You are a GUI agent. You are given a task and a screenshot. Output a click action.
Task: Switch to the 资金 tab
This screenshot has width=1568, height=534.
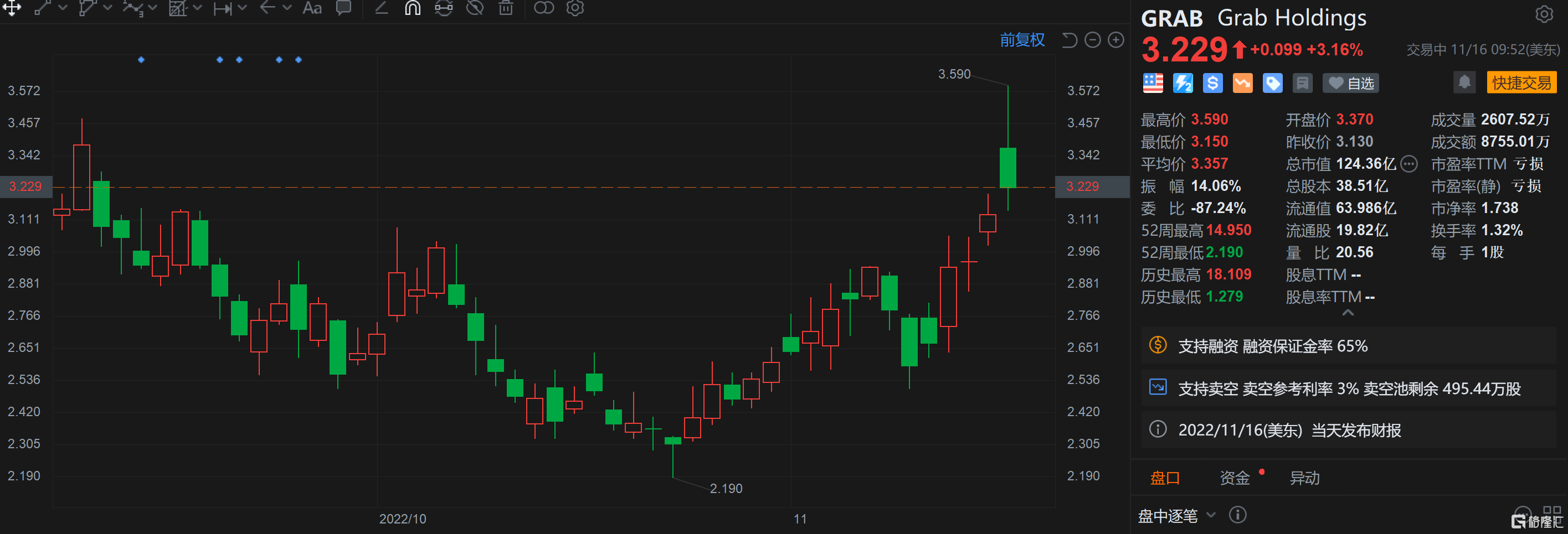point(1235,478)
